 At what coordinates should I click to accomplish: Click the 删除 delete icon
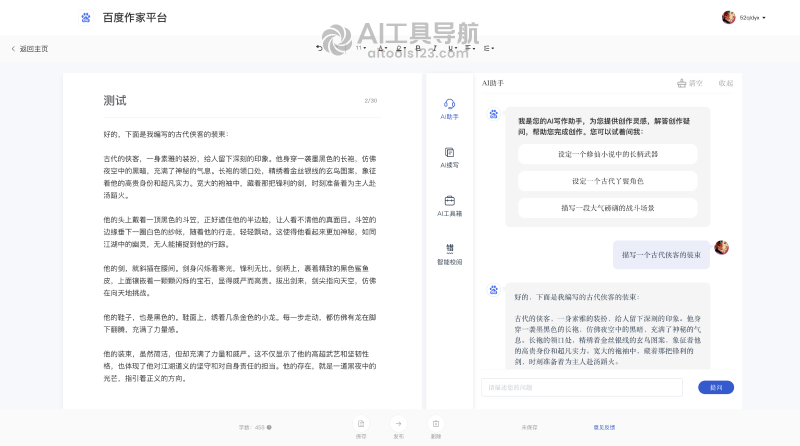coord(436,424)
